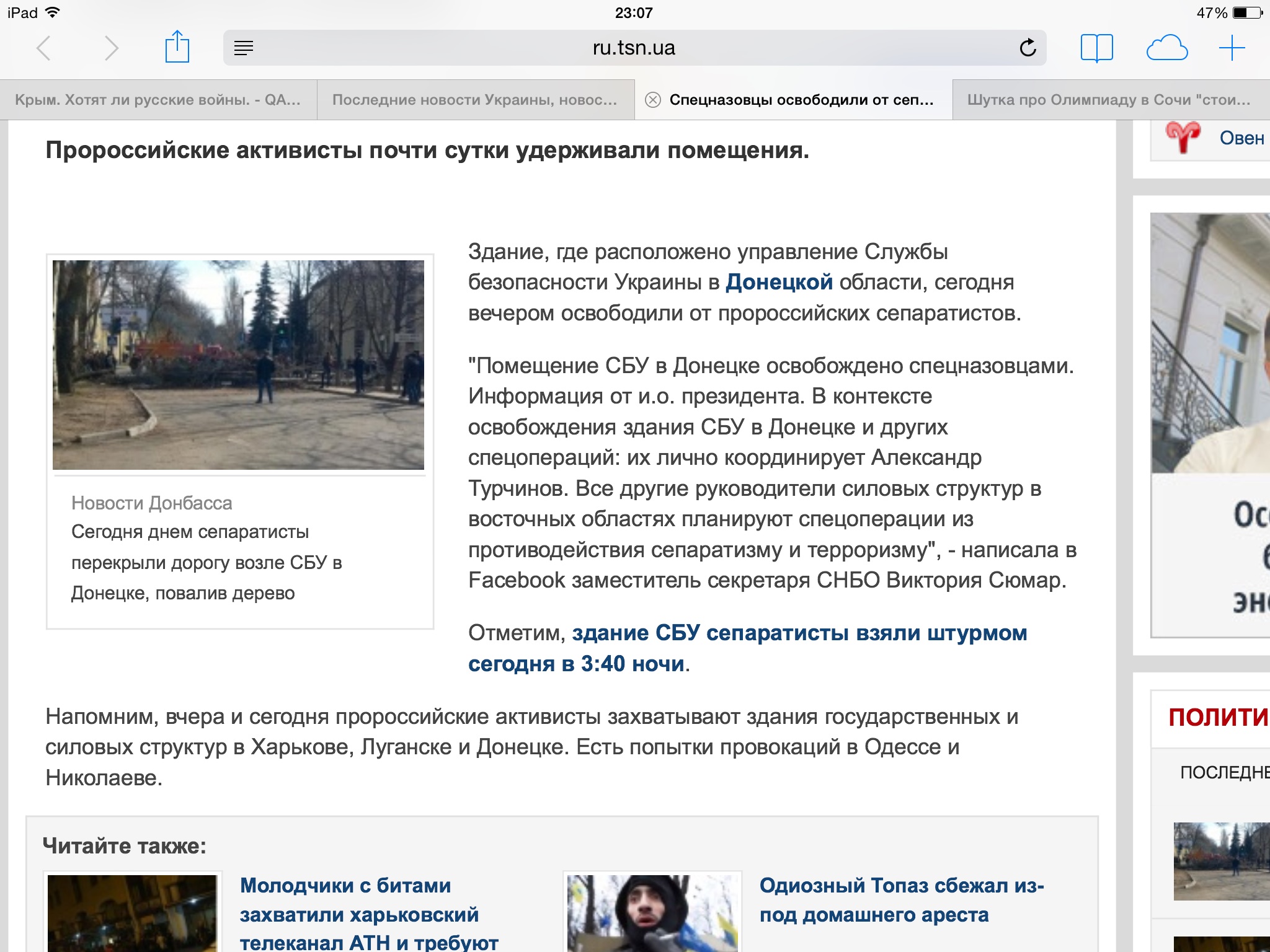Tap the Овен horoscope link
The height and width of the screenshot is (952, 1270).
pyautogui.click(x=1241, y=138)
